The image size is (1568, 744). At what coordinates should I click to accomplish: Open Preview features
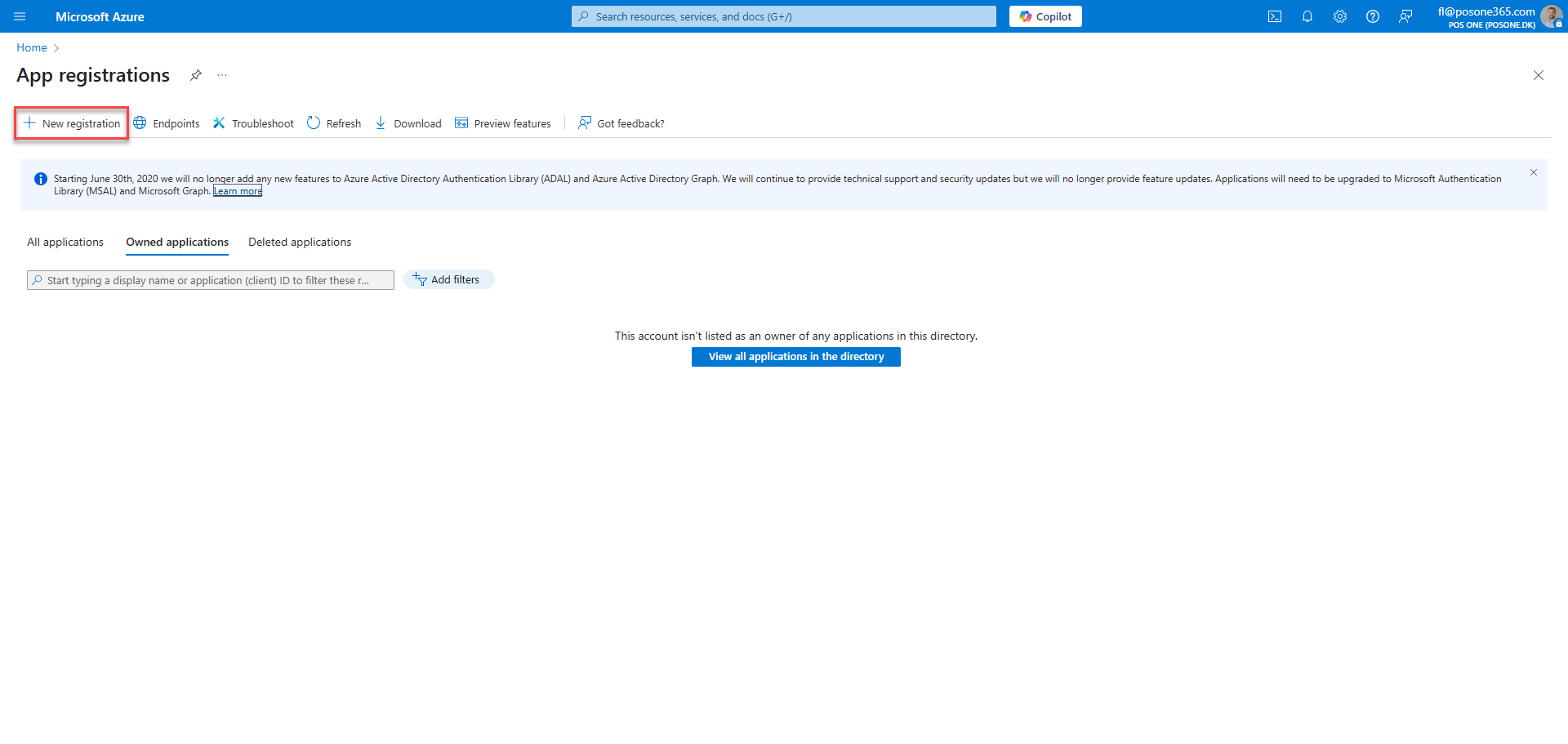(x=503, y=123)
